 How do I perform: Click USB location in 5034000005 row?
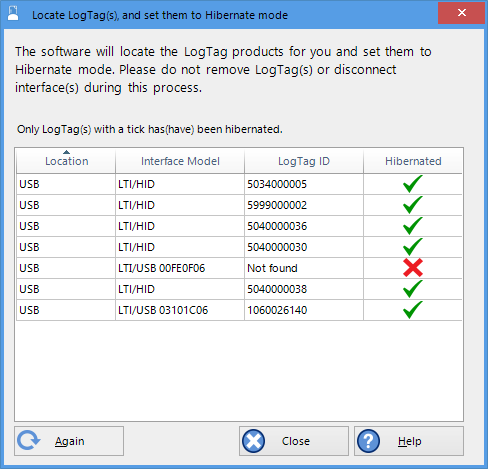point(66,184)
